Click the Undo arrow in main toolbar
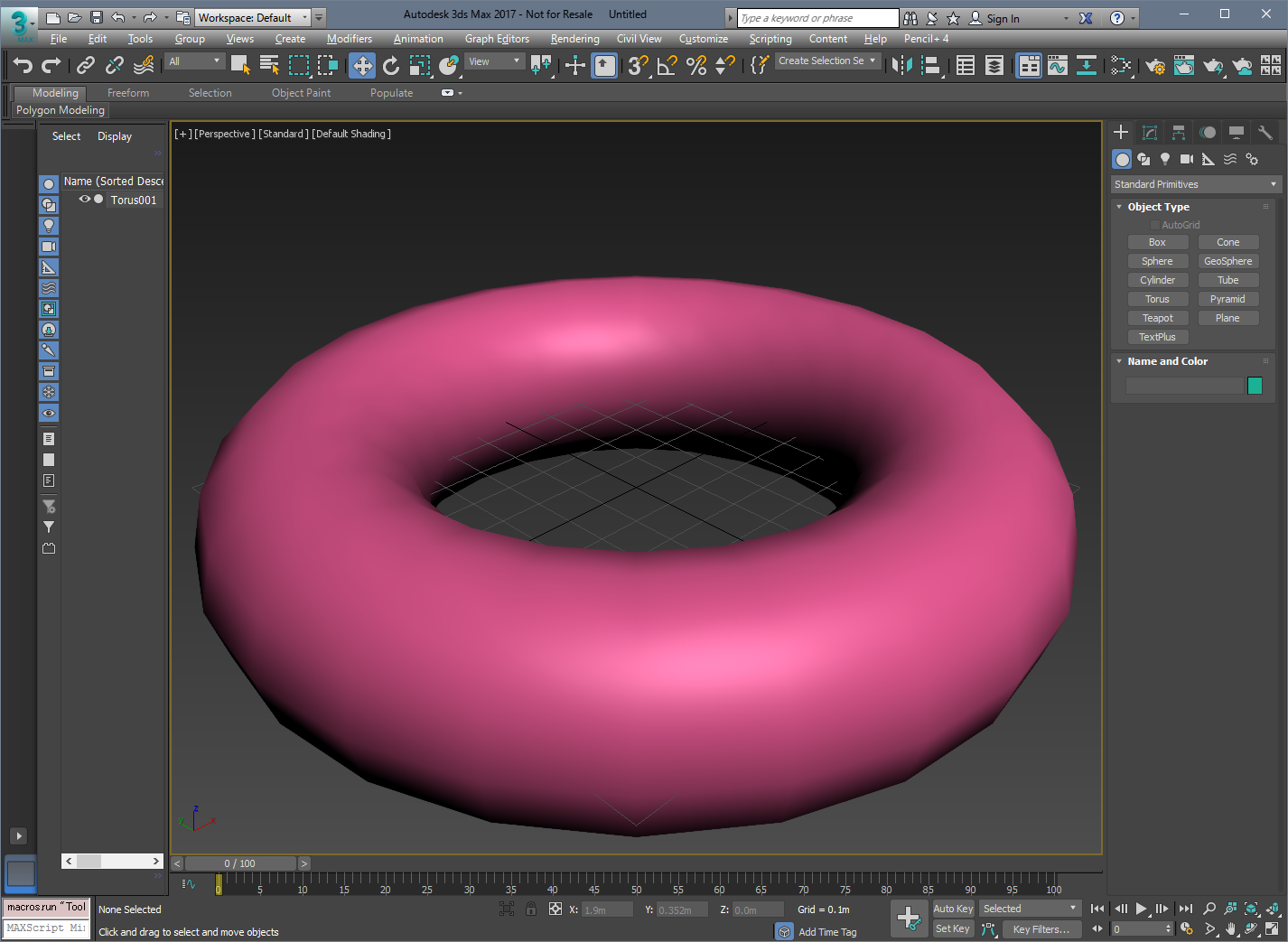 23,65
